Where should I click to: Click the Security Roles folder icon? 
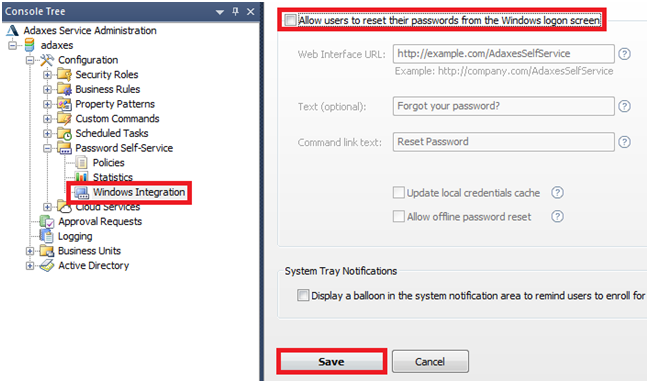pyautogui.click(x=64, y=75)
